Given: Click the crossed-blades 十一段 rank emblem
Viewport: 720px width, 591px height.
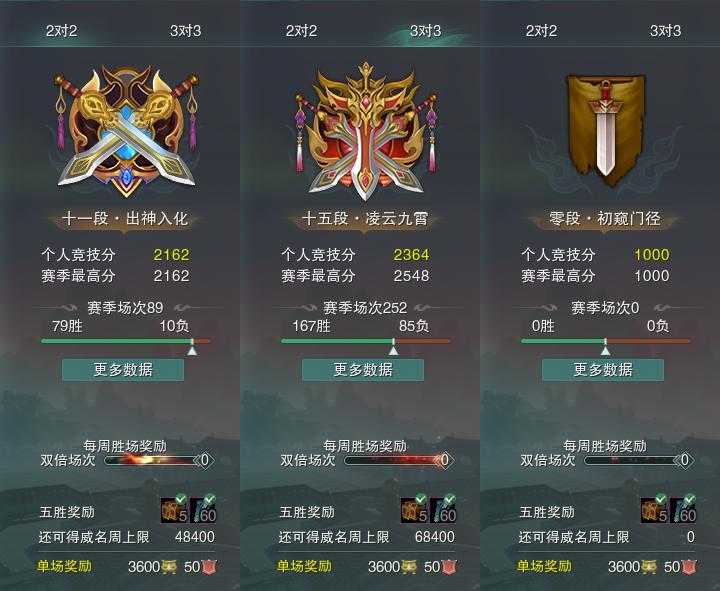Looking at the screenshot, I should 126,132.
